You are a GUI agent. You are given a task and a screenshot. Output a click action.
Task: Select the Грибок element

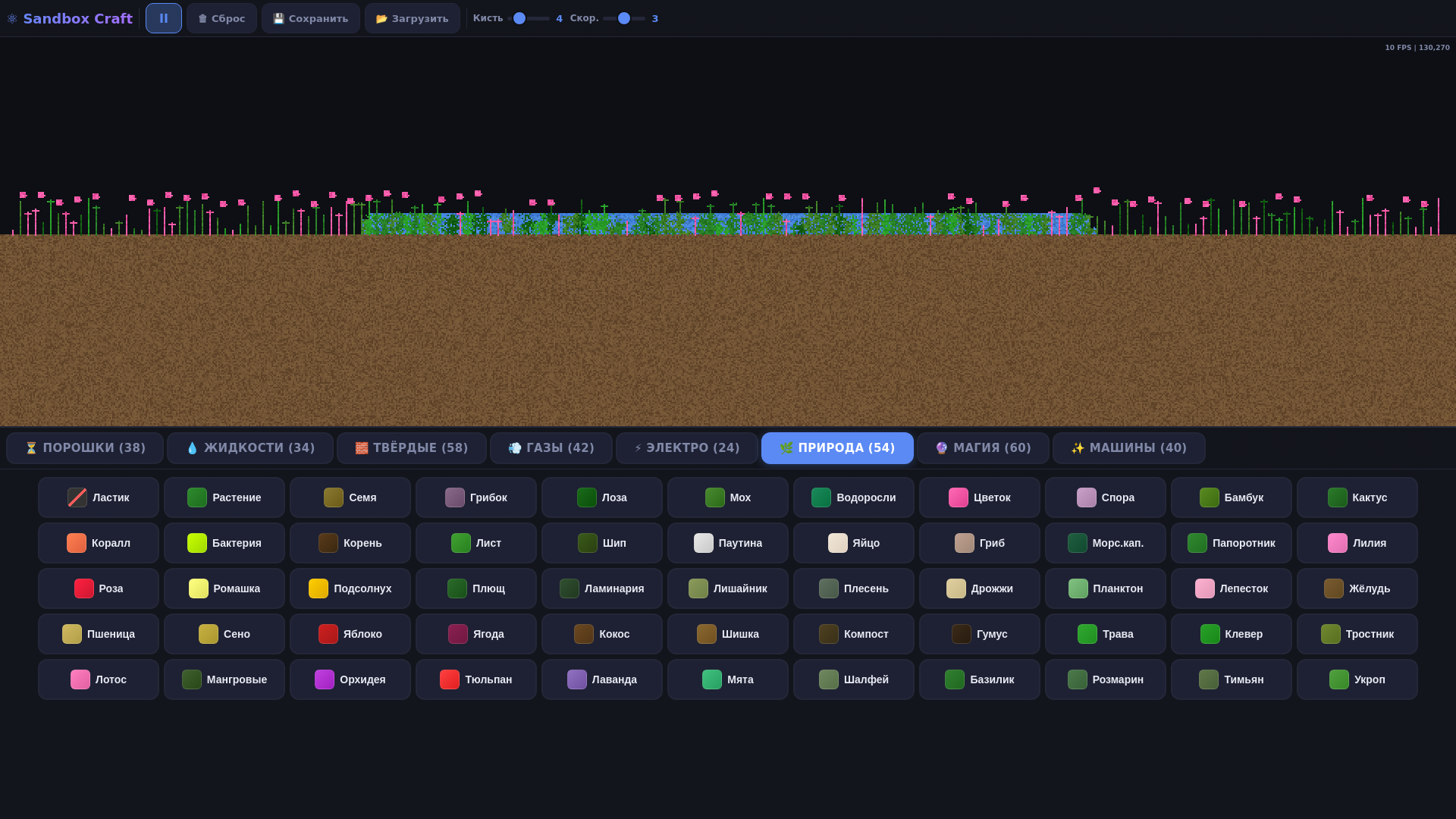[x=476, y=497]
